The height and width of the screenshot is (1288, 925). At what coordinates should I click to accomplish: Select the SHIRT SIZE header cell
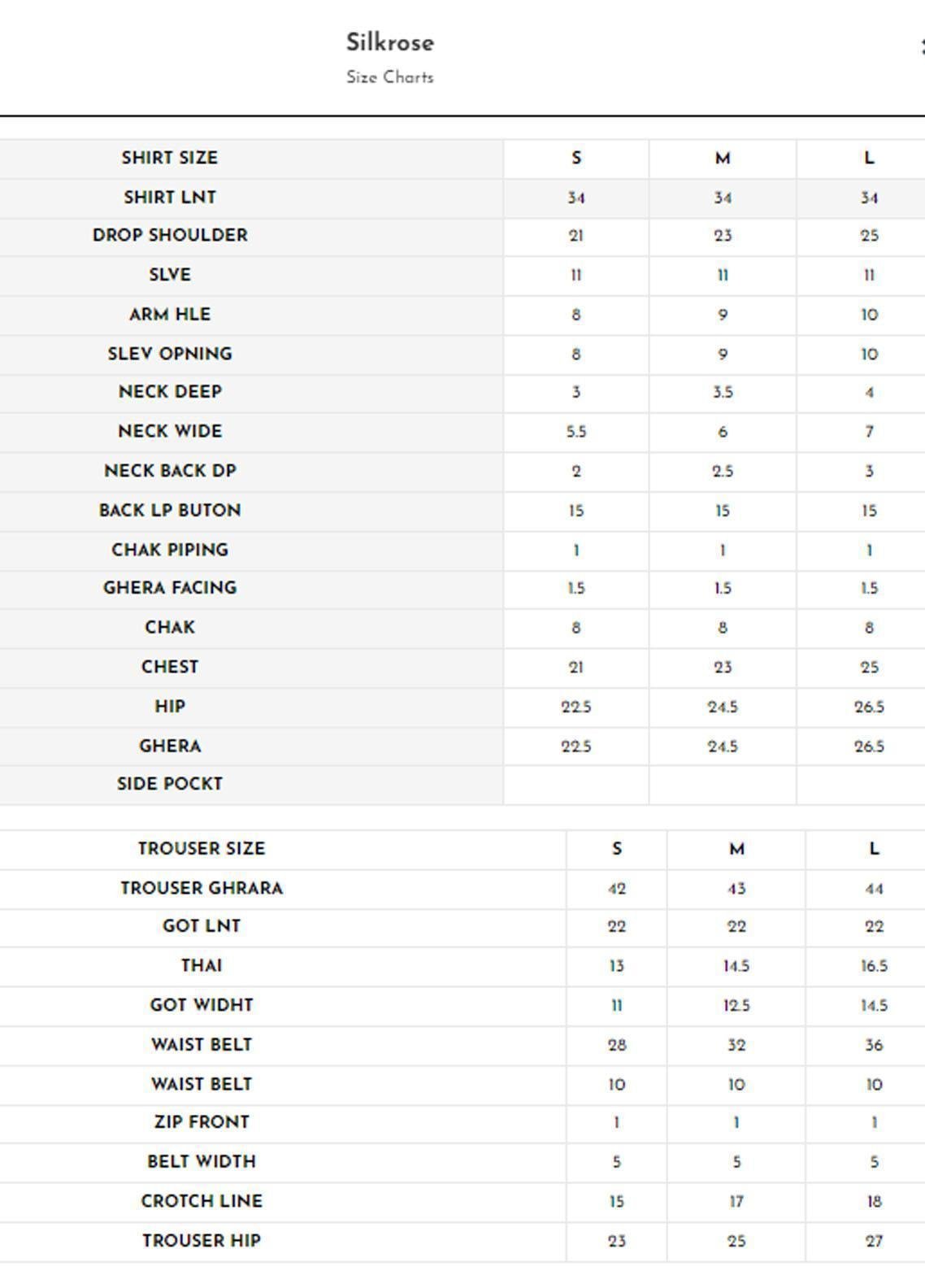pos(170,158)
